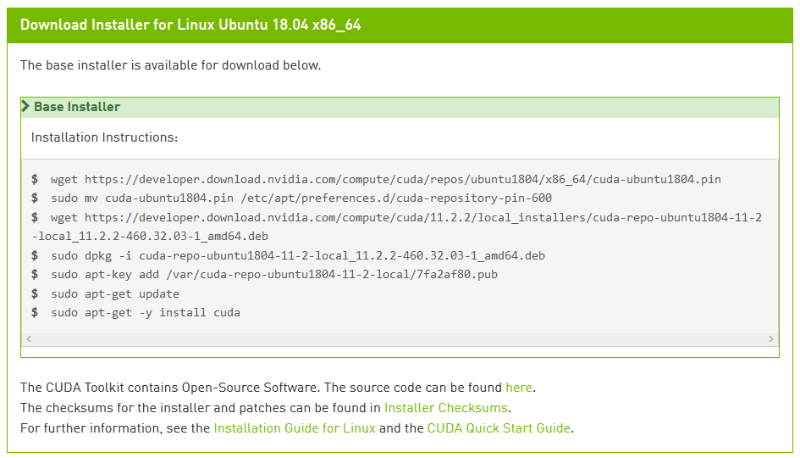
Task: Click the code box scroll-left arrow
Action: (28, 340)
